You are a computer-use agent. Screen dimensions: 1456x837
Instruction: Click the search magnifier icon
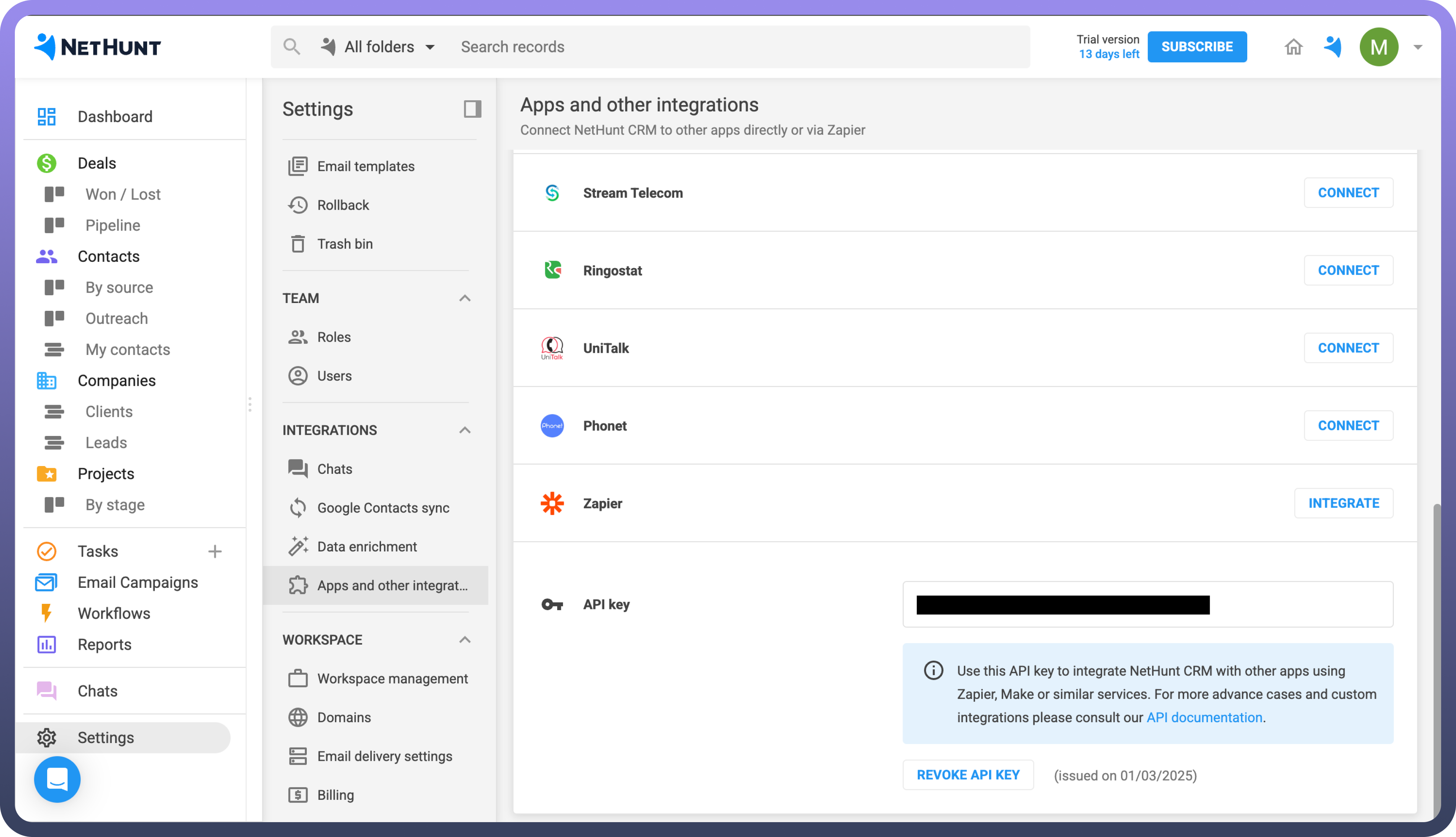coord(292,46)
